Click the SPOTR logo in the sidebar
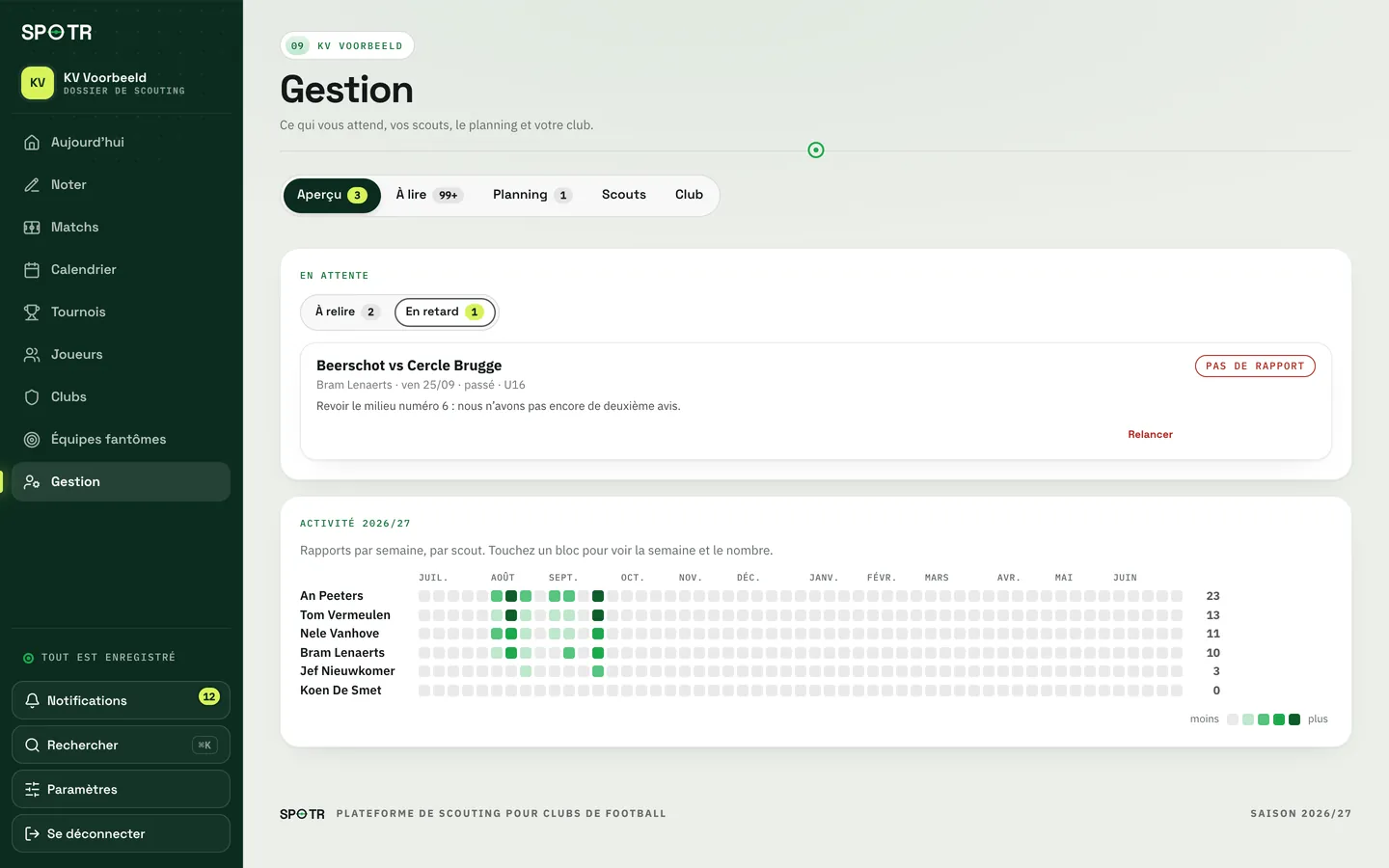 (x=57, y=33)
